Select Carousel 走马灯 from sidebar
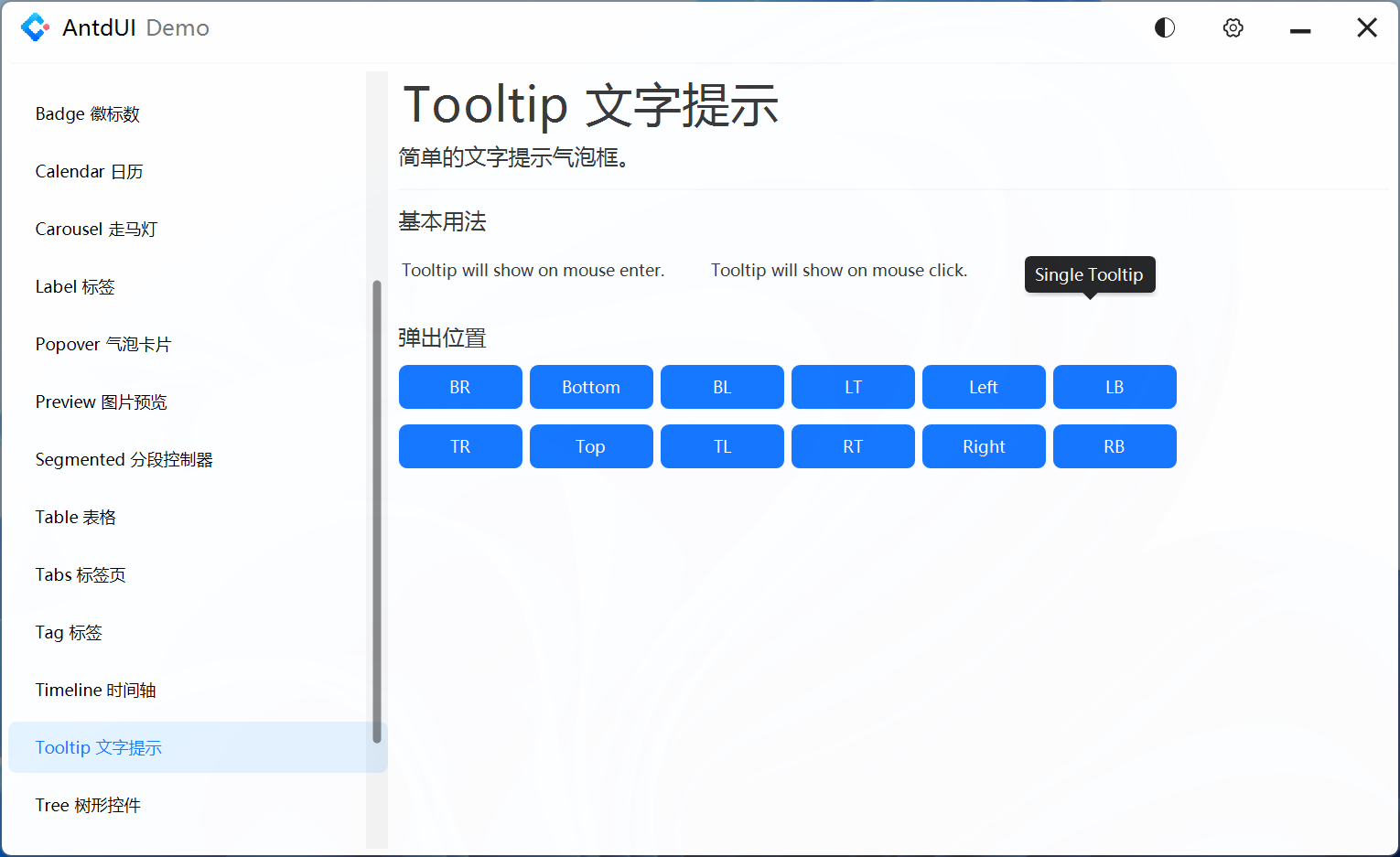The image size is (1400, 857). pyautogui.click(x=96, y=229)
